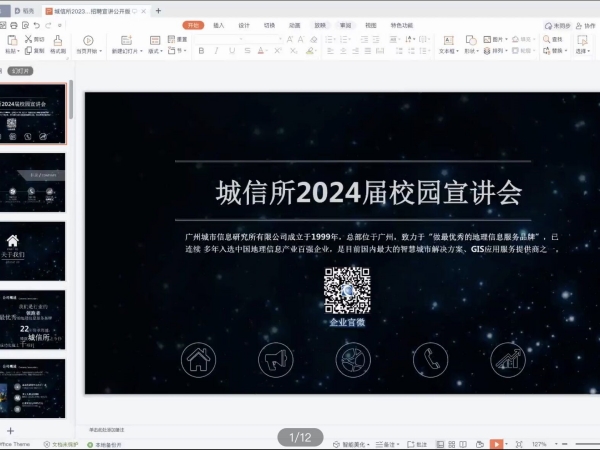Click the 企业官微 link on the slide
Image resolution: width=600 pixels, height=450 pixels.
point(347,322)
